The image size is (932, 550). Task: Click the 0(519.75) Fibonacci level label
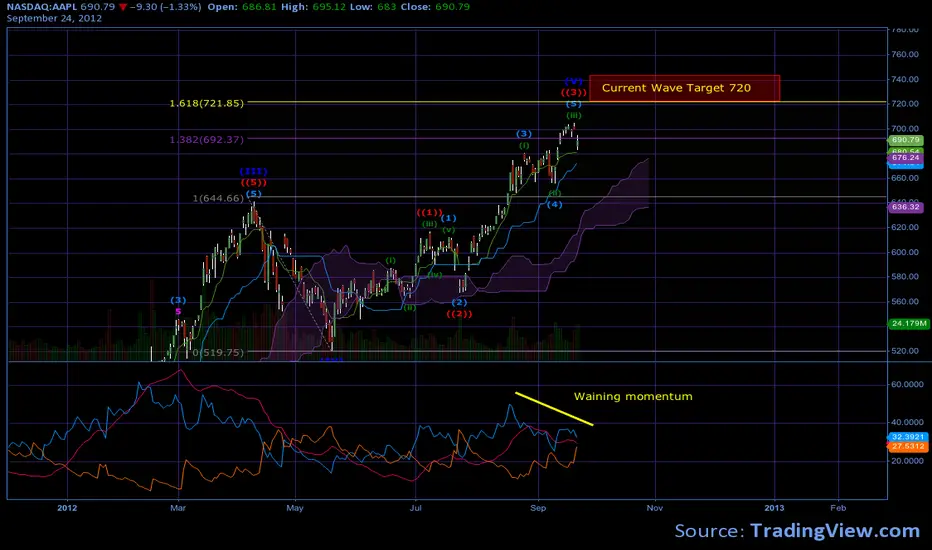click(218, 352)
